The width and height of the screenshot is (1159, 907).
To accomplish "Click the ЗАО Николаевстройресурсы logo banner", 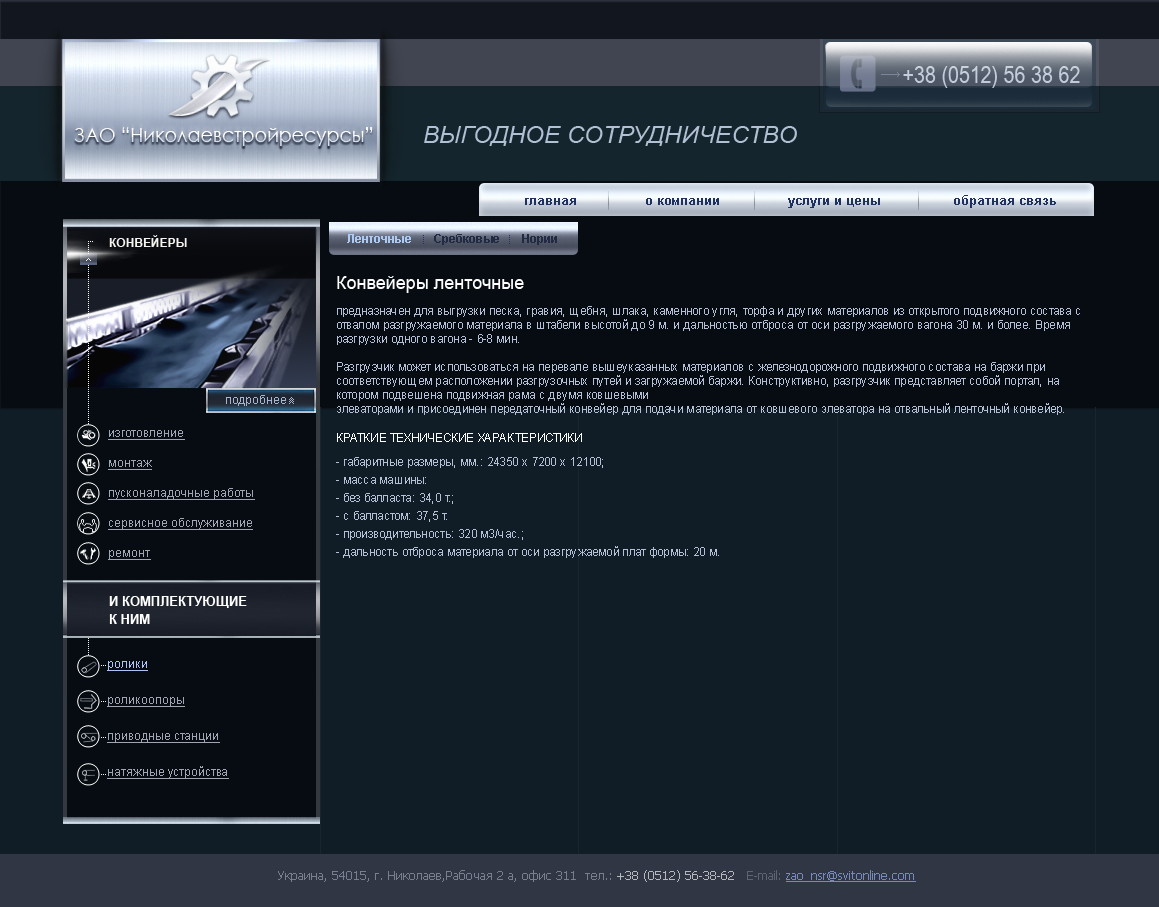I will click(x=221, y=110).
